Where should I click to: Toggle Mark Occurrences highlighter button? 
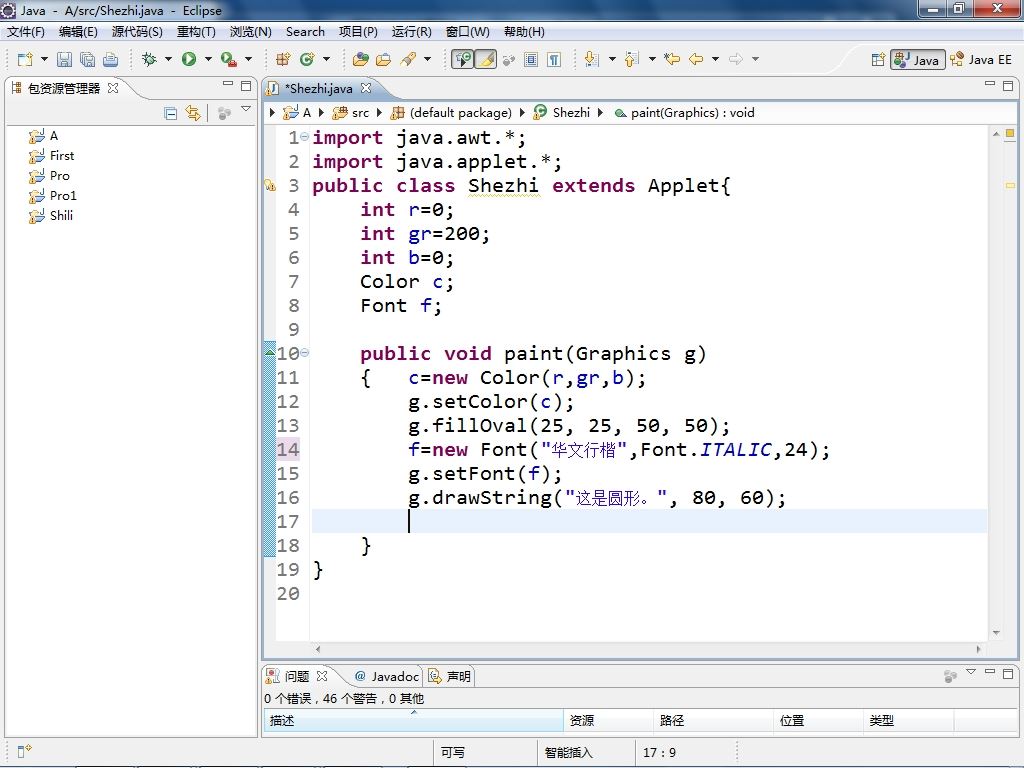pos(485,60)
